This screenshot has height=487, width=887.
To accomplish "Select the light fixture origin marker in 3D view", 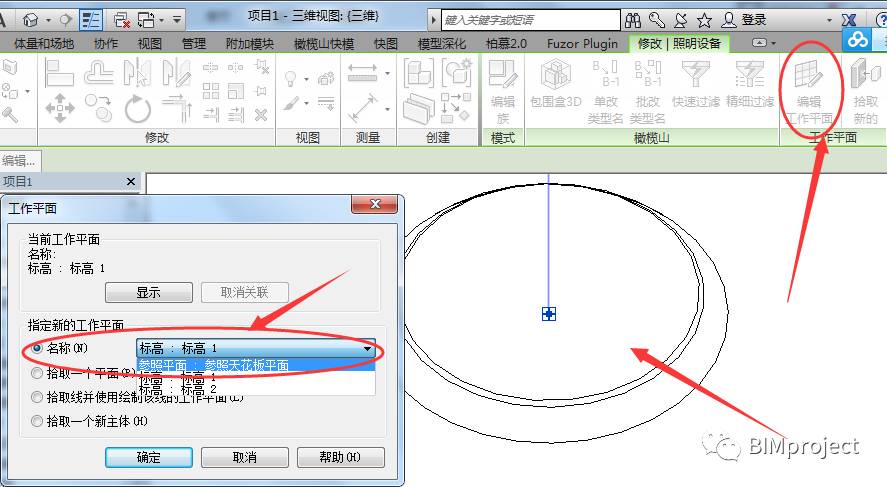I will coord(549,314).
